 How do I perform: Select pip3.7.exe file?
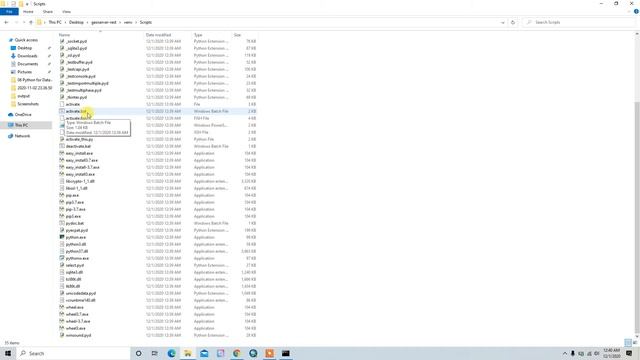pyautogui.click(x=75, y=202)
